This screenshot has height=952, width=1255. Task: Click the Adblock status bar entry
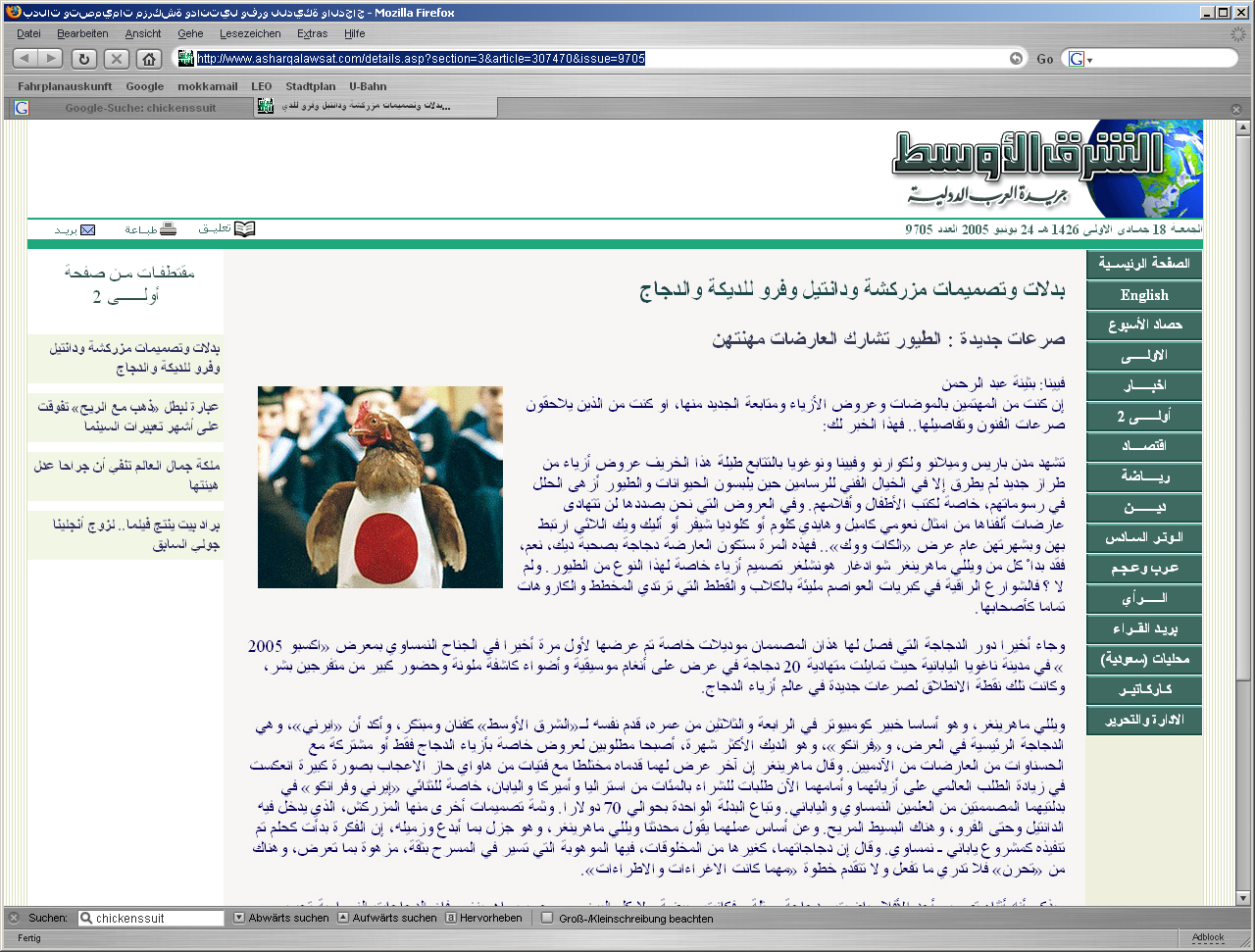(x=1208, y=938)
